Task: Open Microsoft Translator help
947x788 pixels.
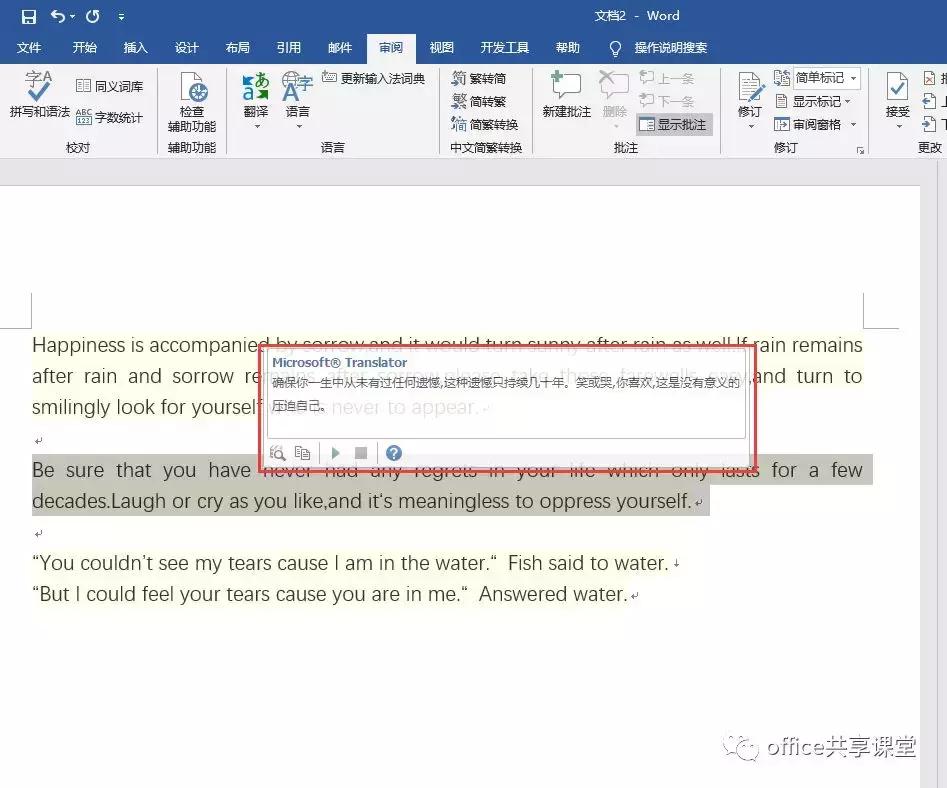Action: click(x=394, y=453)
